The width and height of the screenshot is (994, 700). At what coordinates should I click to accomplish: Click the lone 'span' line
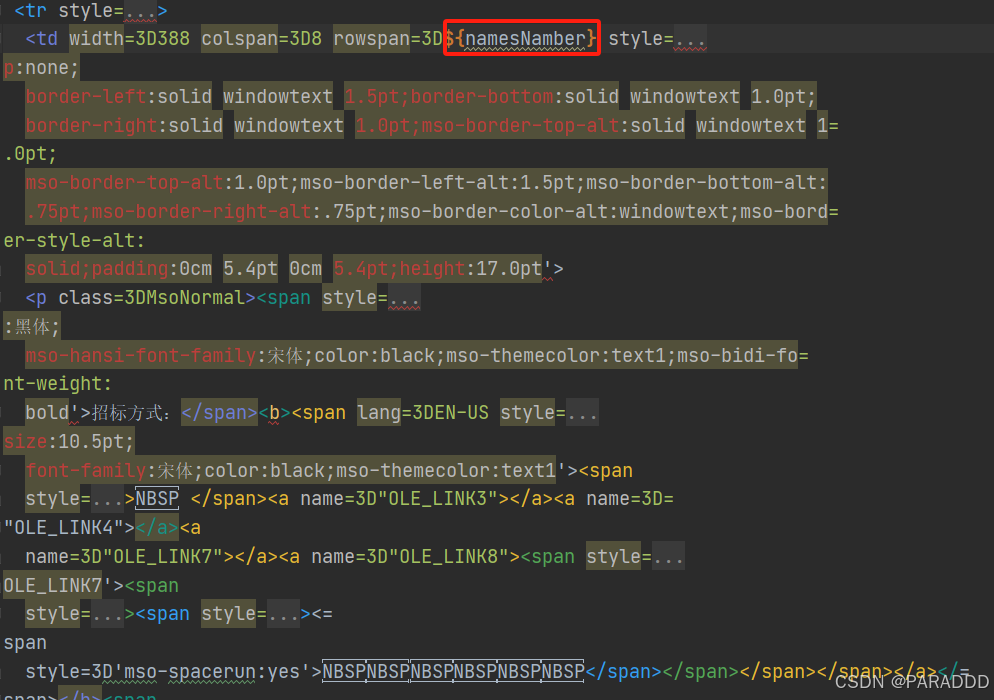pos(25,644)
